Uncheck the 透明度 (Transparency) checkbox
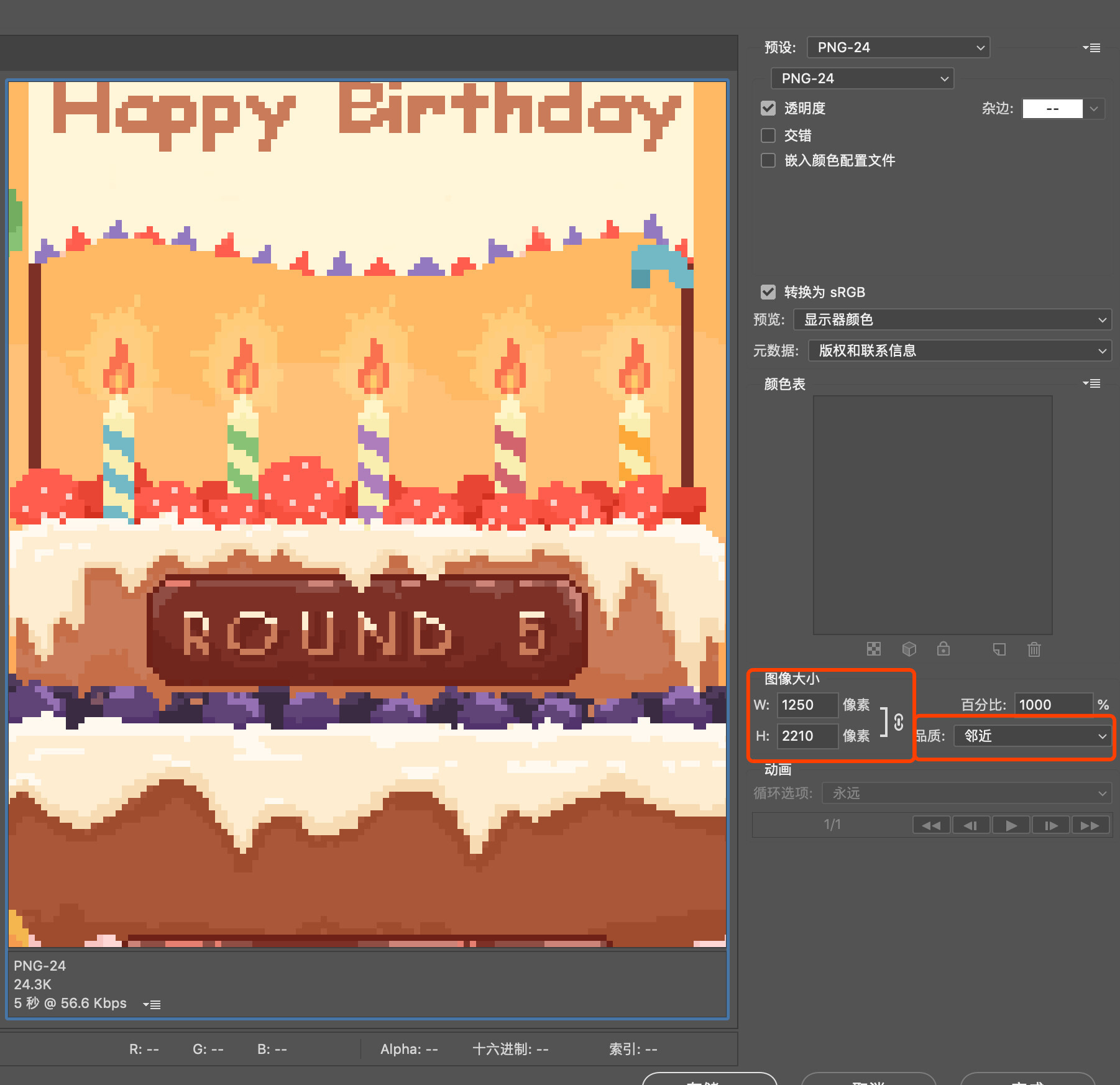This screenshot has height=1085, width=1120. click(768, 108)
